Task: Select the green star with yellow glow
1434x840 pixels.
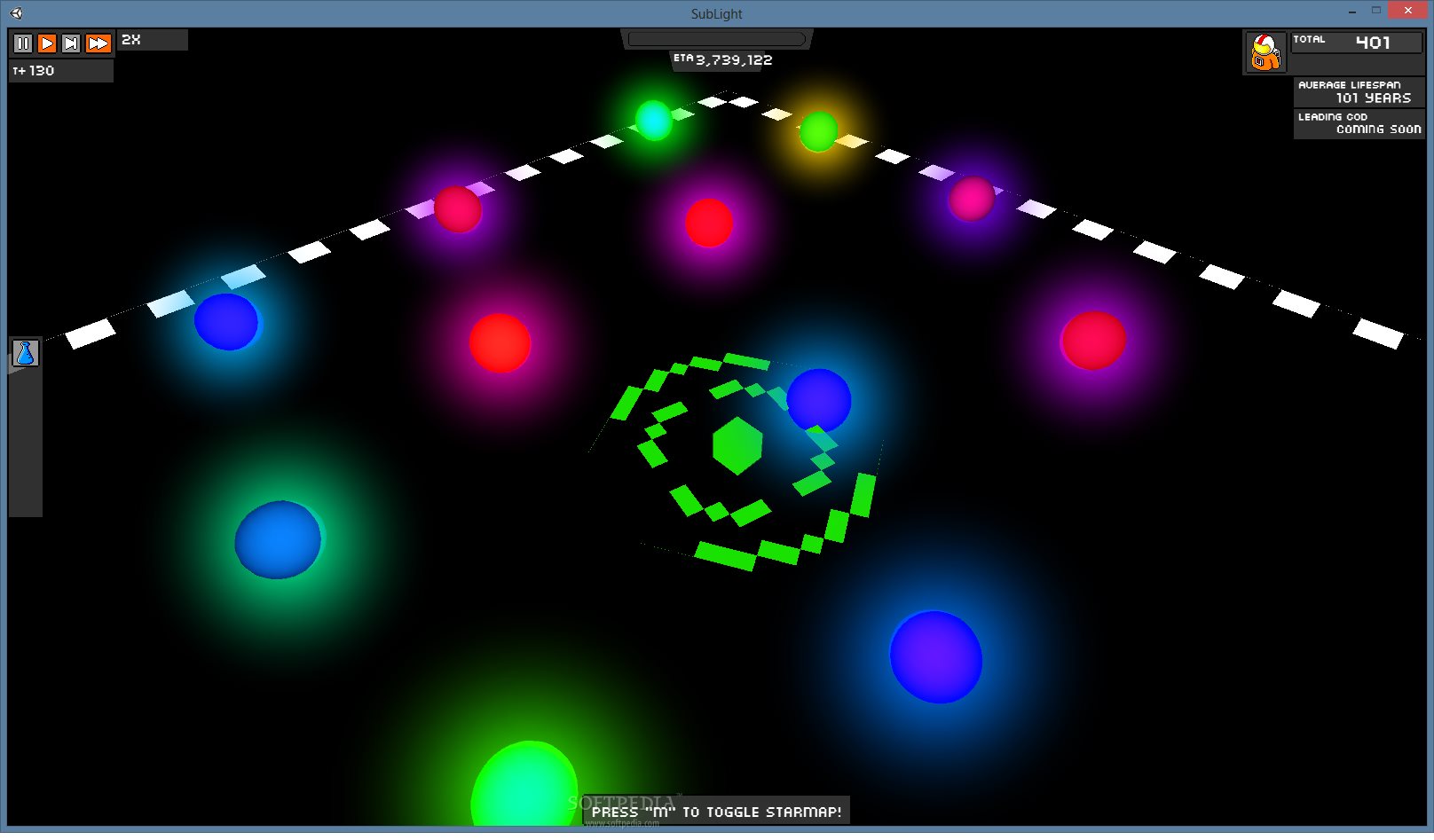Action: click(x=818, y=131)
